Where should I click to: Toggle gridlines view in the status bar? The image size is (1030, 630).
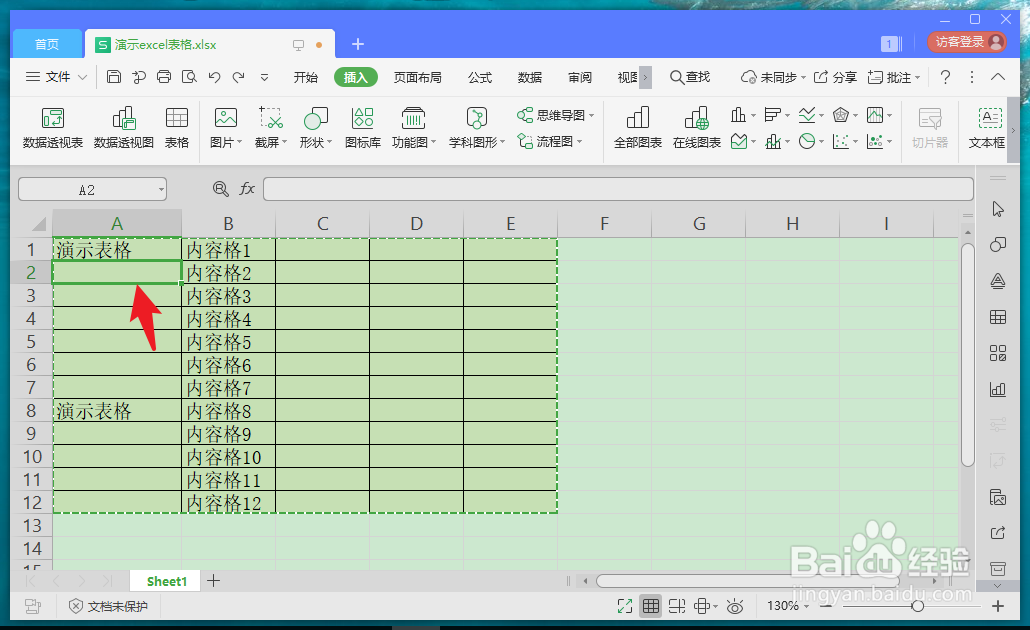point(651,605)
